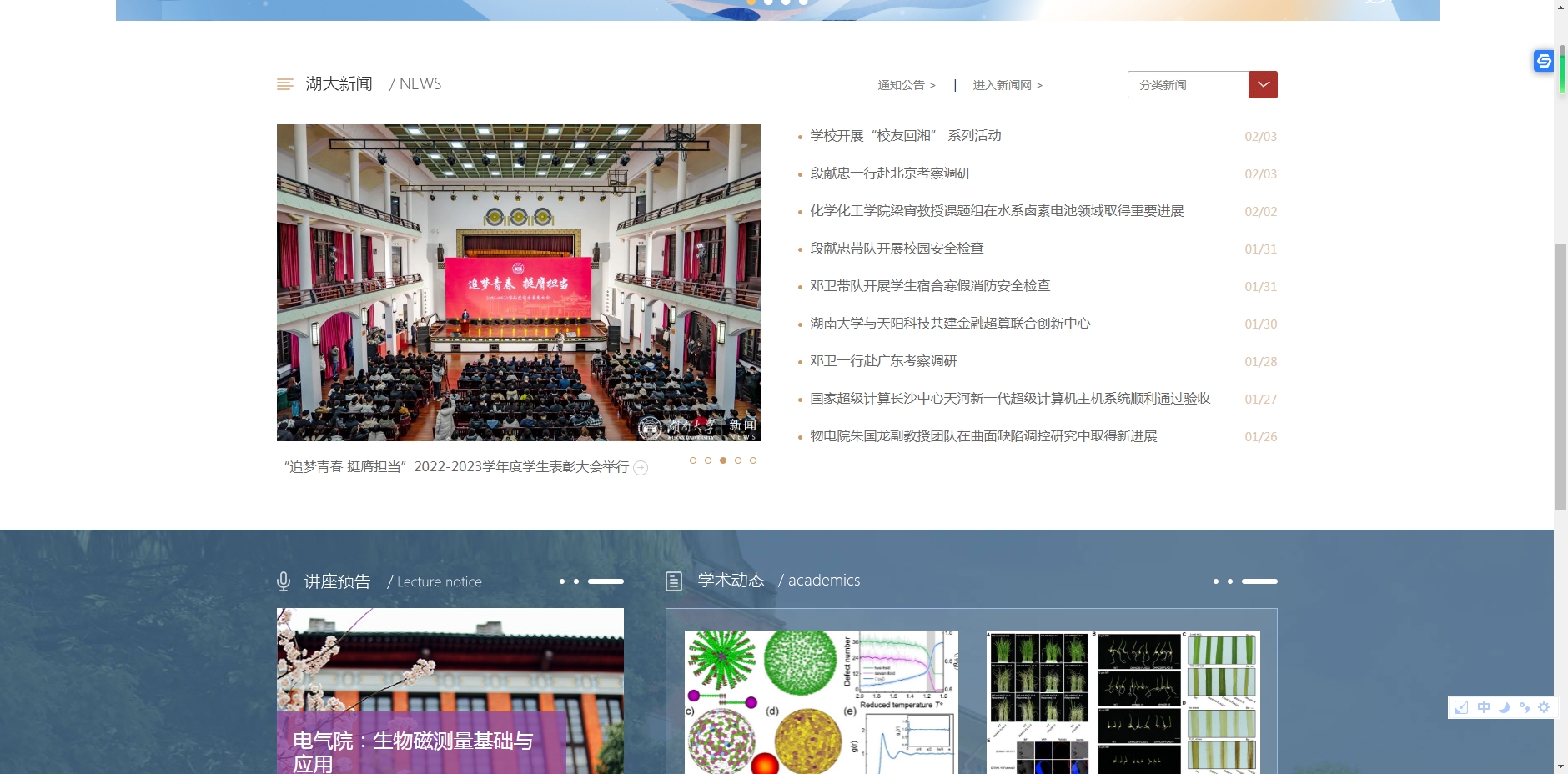Click the moon icon in IME toolbar
The width and height of the screenshot is (1568, 774).
1504,707
